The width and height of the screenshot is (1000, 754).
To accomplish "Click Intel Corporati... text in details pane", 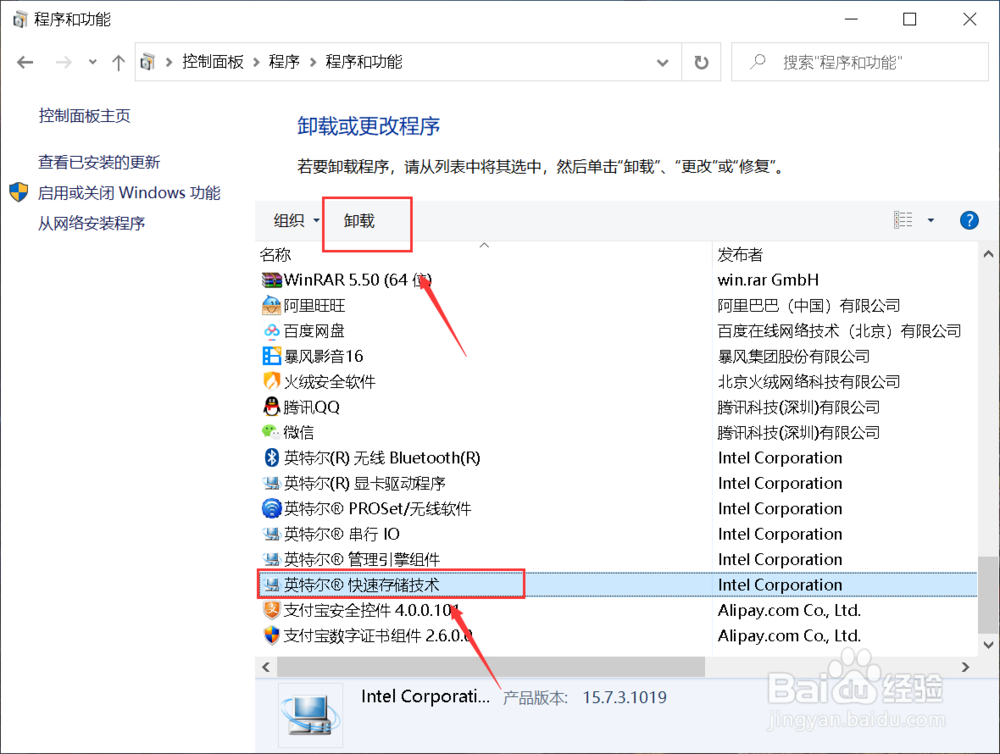I will tap(425, 697).
